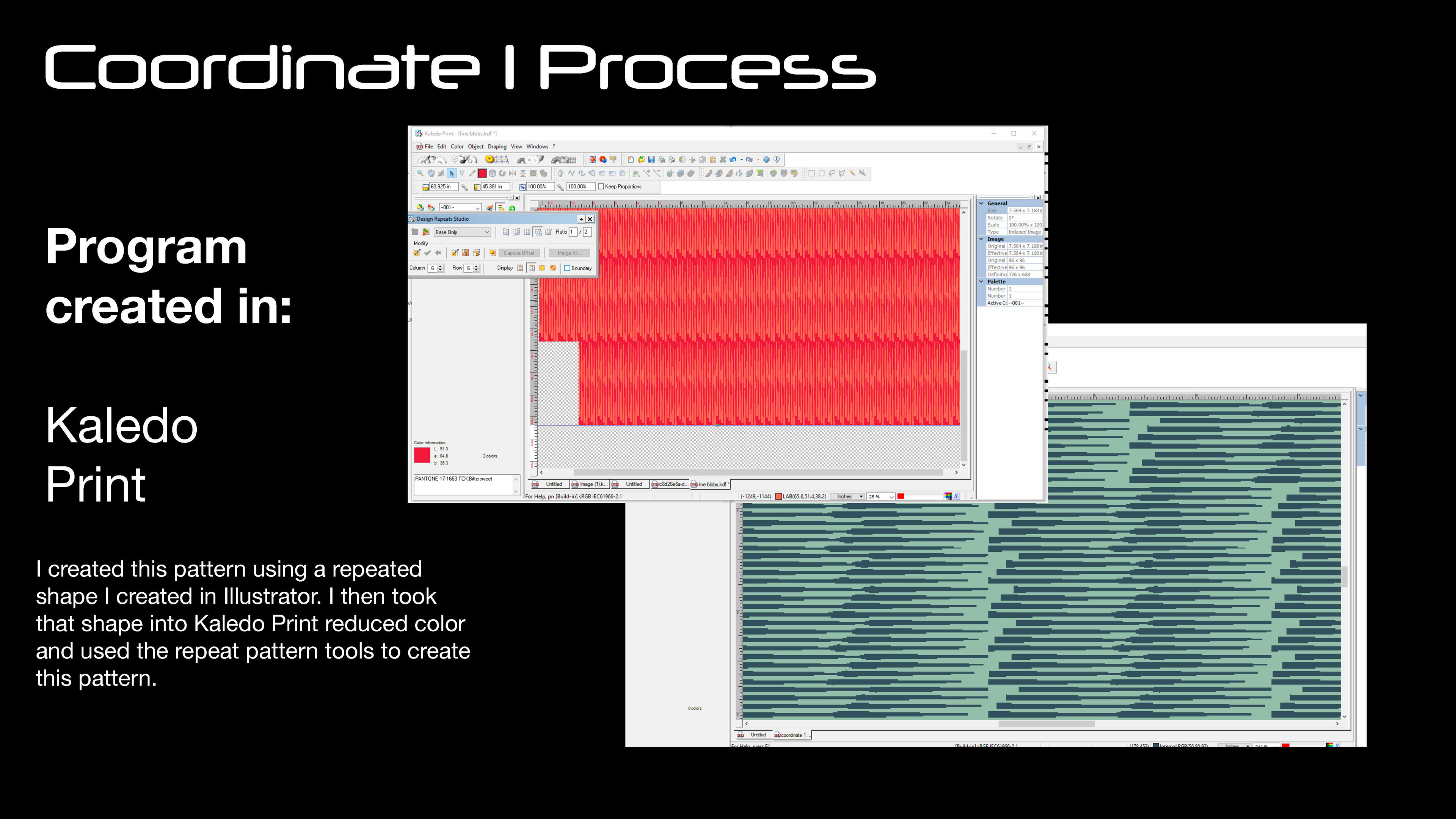The height and width of the screenshot is (819, 1456).
Task: Click the undo arrow icon
Action: pos(733,160)
